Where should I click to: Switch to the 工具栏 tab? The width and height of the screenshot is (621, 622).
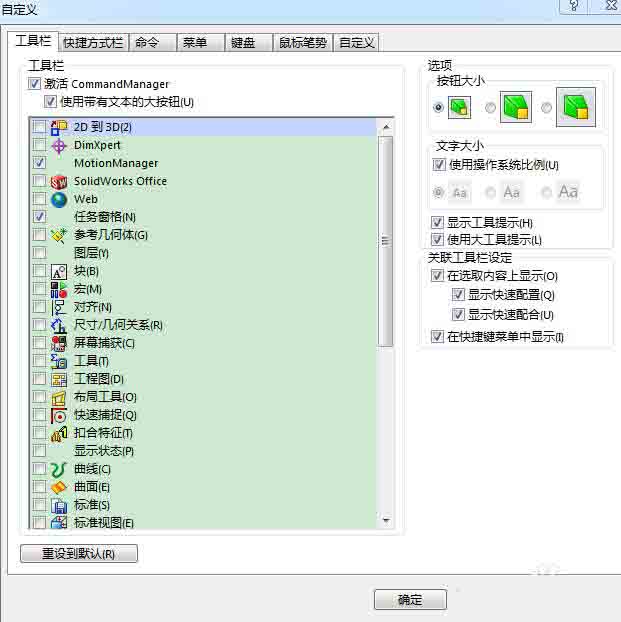pyautogui.click(x=33, y=41)
